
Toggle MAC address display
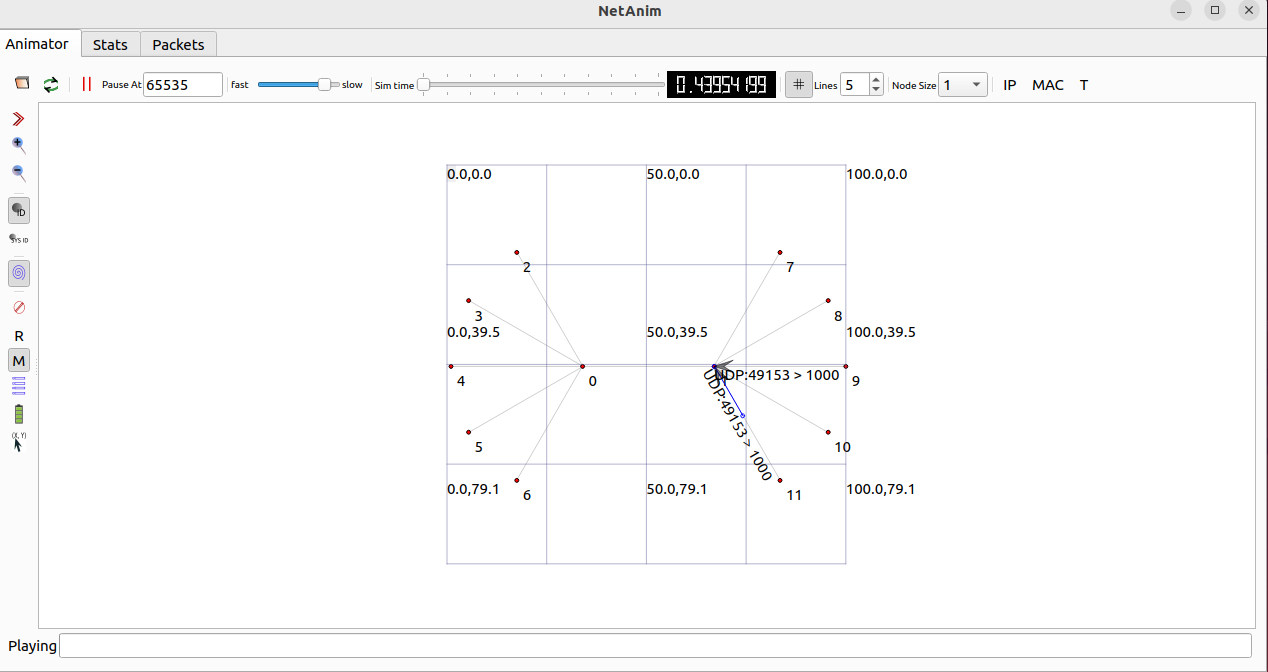[1048, 85]
